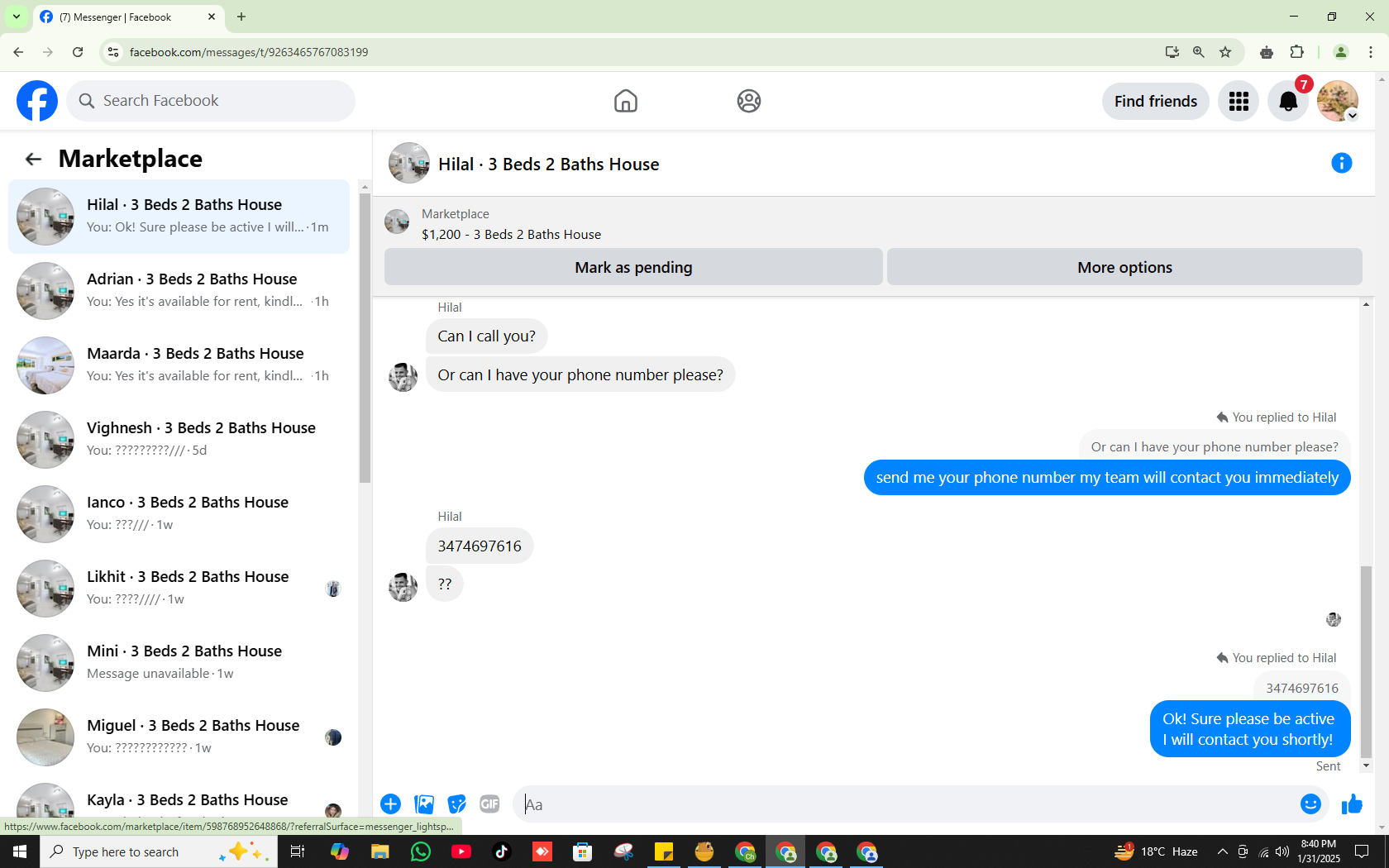Open Windows notification center icon
This screenshot has width=1389, height=868.
tap(1362, 851)
